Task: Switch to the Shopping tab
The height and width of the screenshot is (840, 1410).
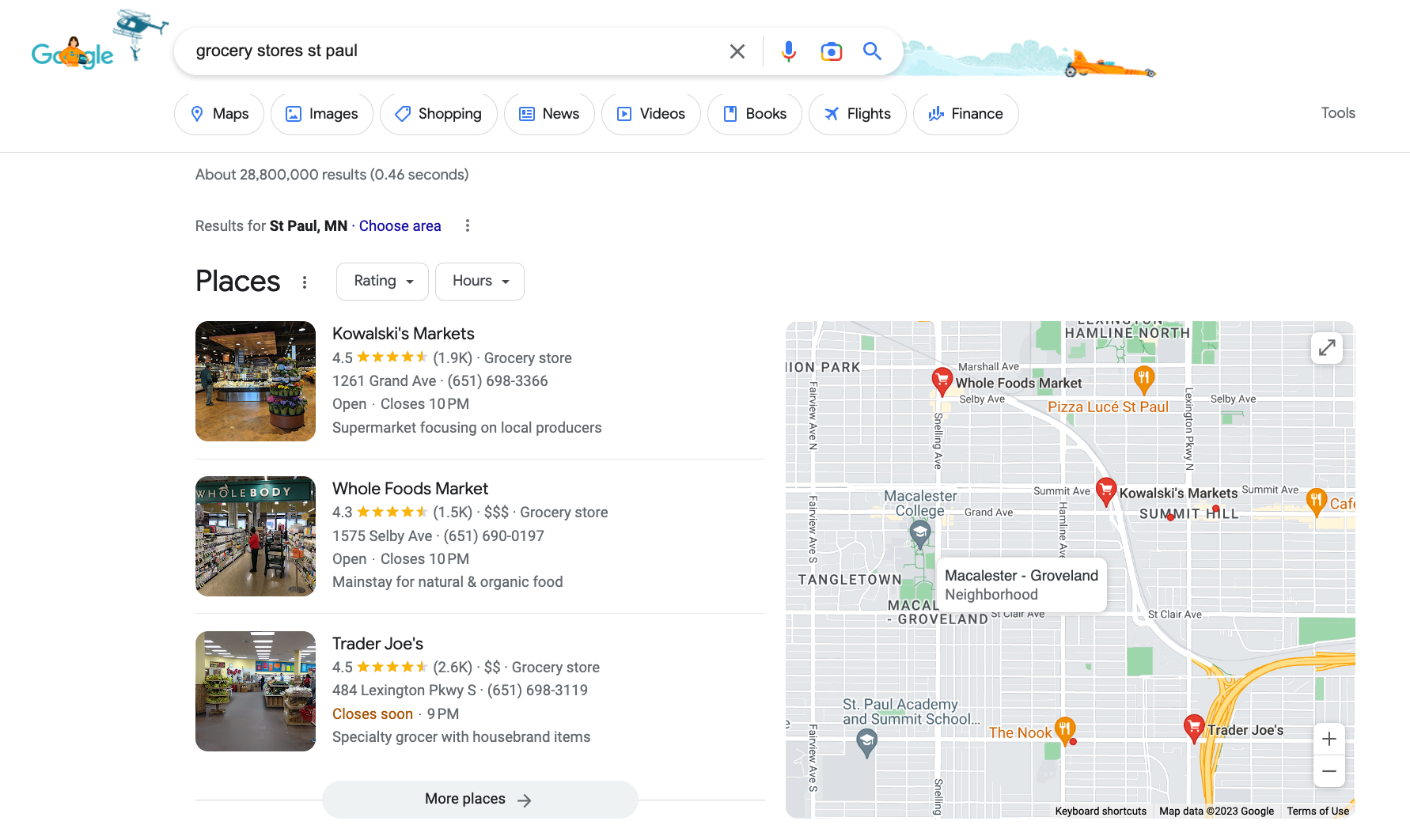Action: pos(438,114)
